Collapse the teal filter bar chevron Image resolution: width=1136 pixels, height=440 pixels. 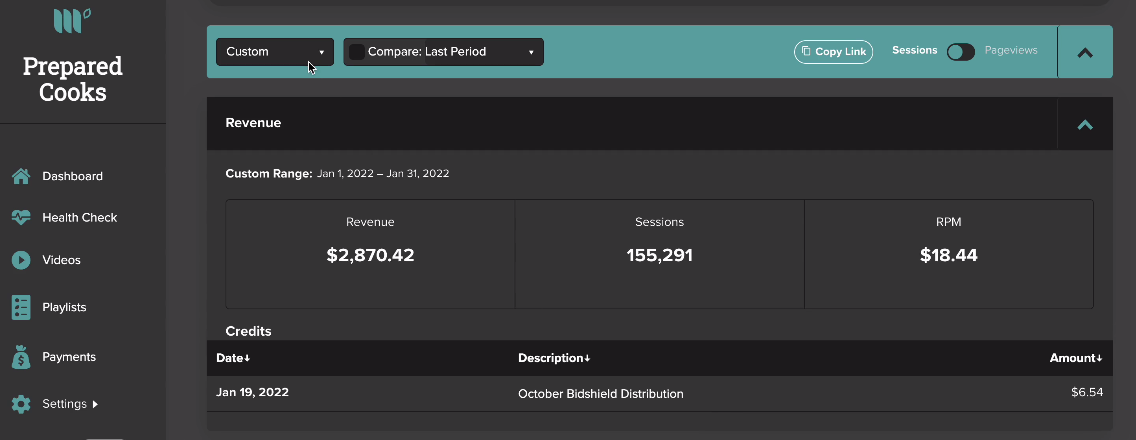click(1085, 52)
